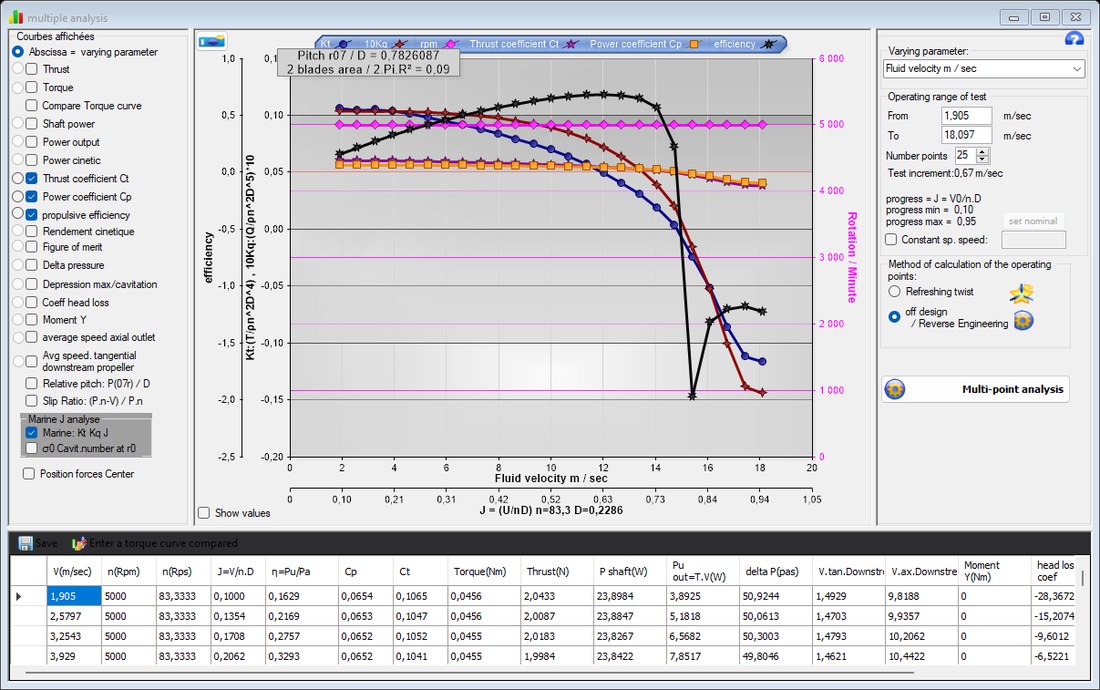Click the Constant sp. speed value field
Image resolution: width=1100 pixels, height=690 pixels.
click(1033, 239)
